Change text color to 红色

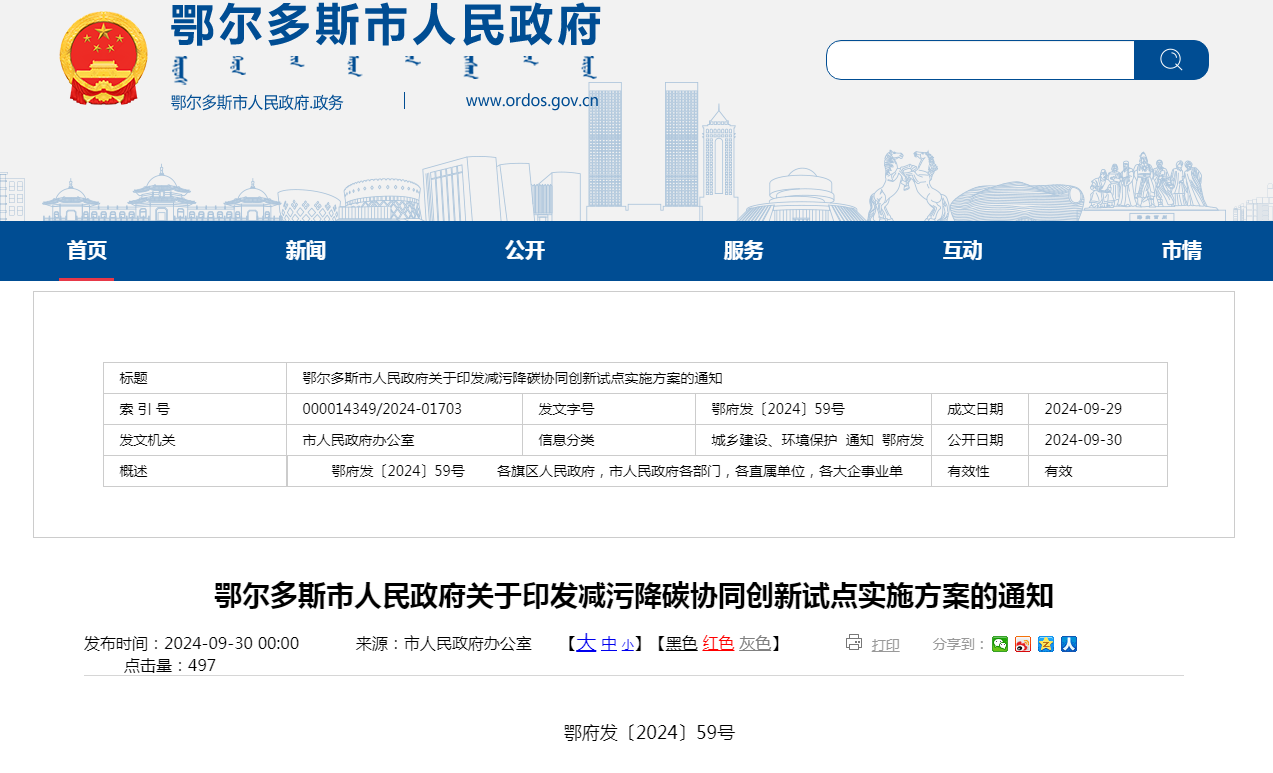point(718,644)
